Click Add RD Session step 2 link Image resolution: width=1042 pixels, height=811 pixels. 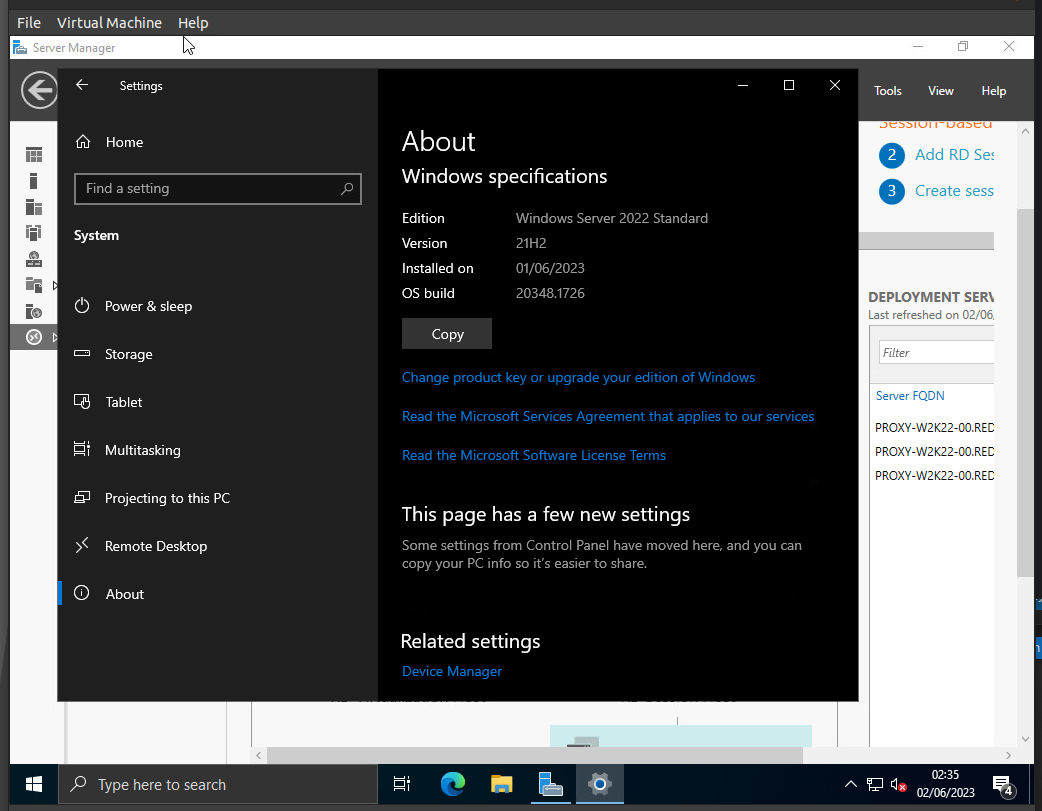954,155
